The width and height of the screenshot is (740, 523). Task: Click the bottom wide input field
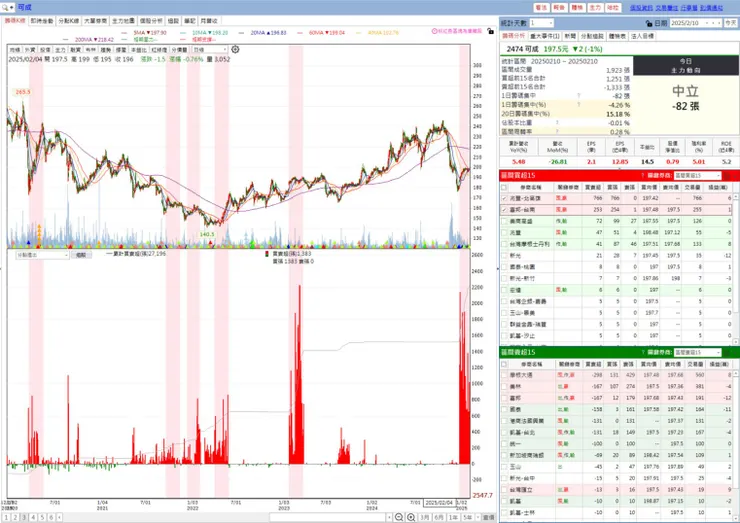pyautogui.click(x=328, y=518)
